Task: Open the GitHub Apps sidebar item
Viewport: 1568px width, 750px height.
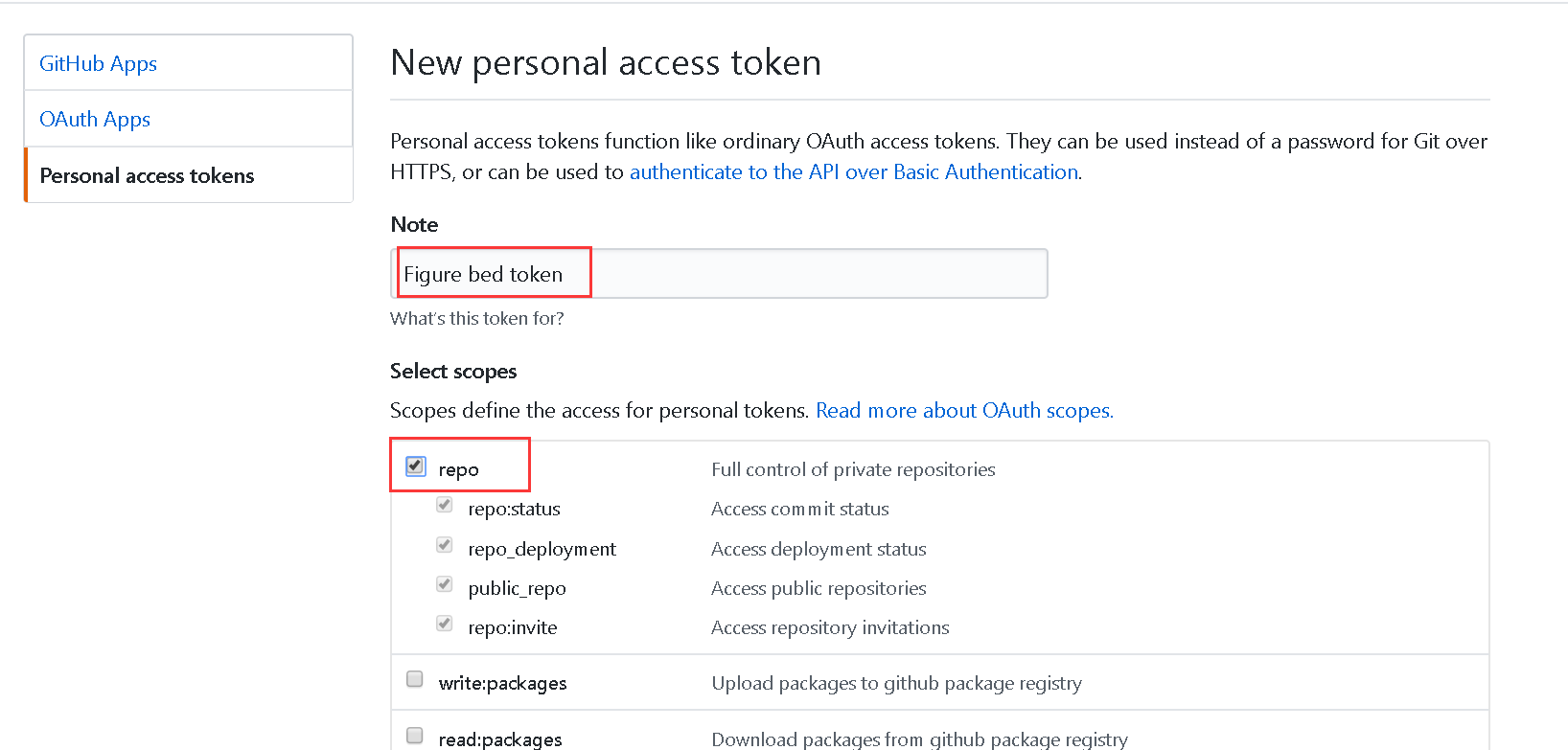Action: (98, 63)
